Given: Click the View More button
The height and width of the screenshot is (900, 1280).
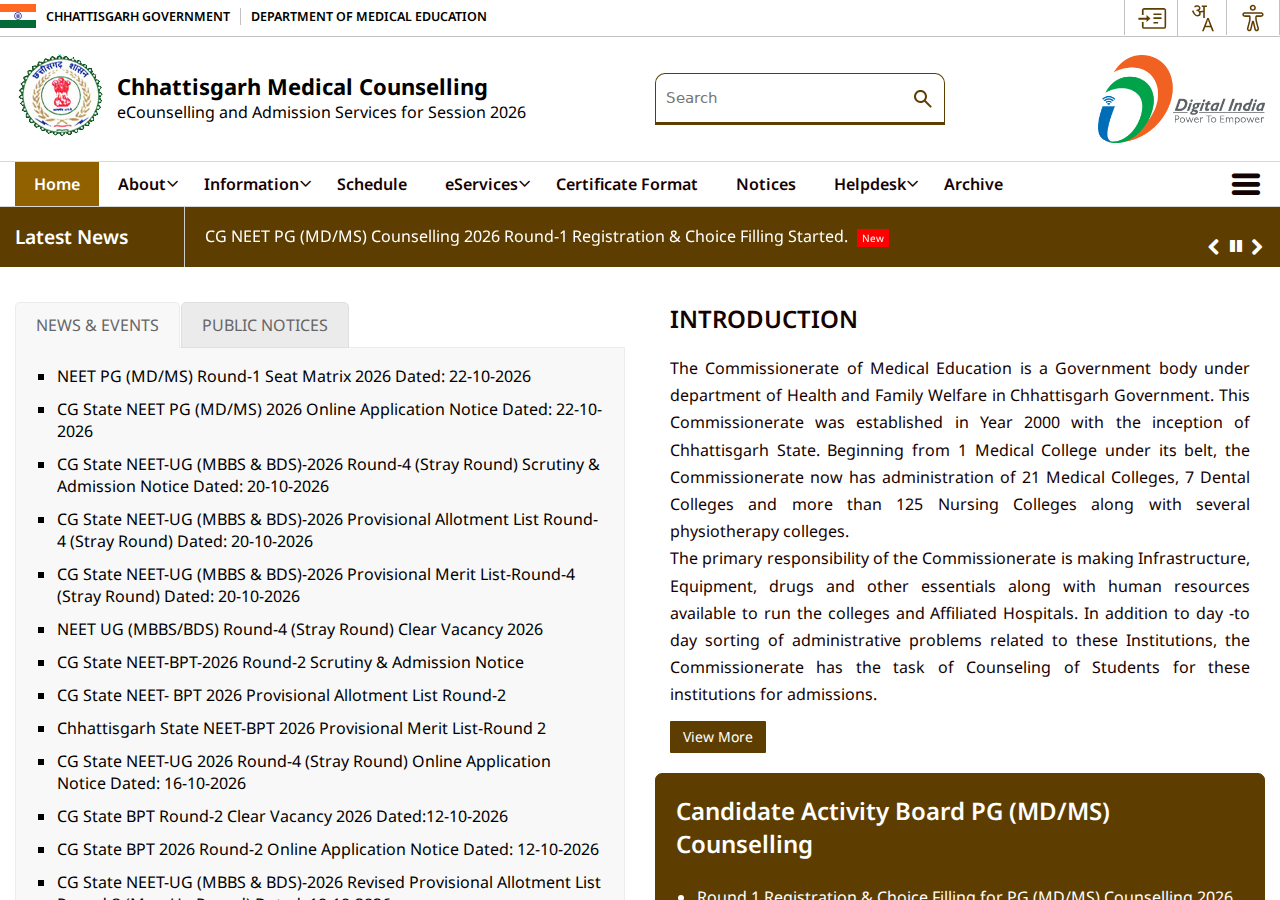Looking at the screenshot, I should tap(718, 737).
